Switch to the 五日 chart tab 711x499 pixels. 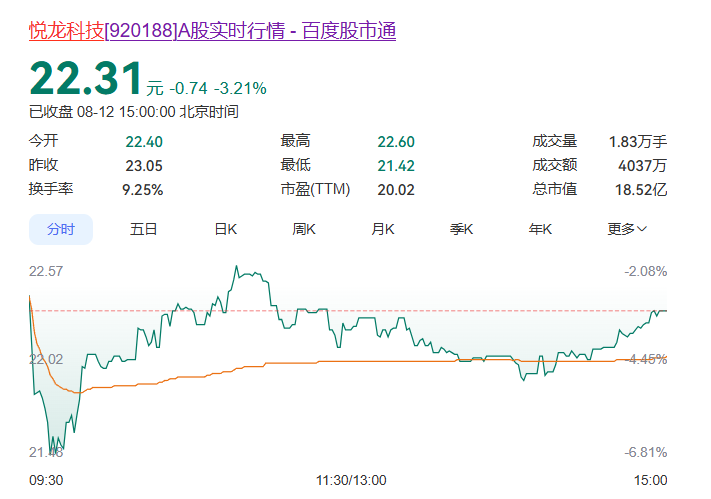[x=143, y=229]
